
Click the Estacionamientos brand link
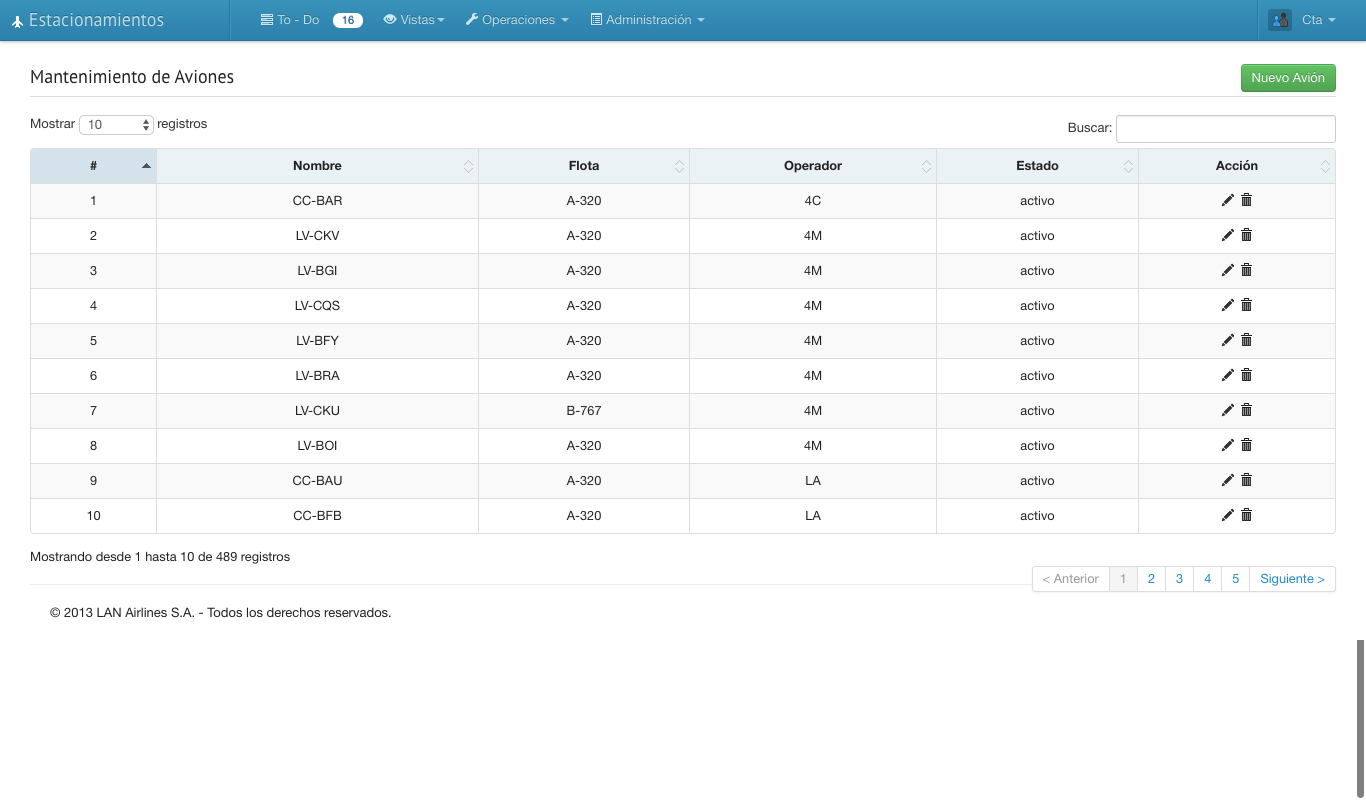point(88,20)
